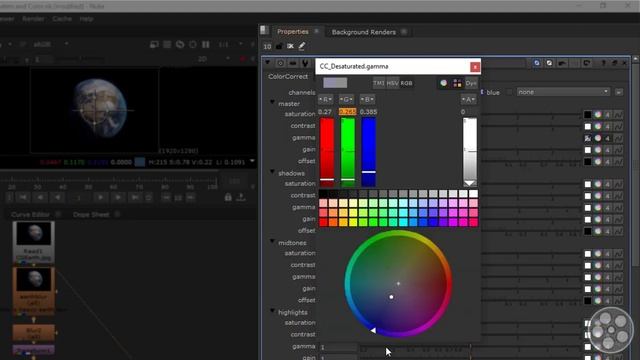Open the G channel dropdown
Viewport: 640px width, 360px height.
click(x=346, y=100)
